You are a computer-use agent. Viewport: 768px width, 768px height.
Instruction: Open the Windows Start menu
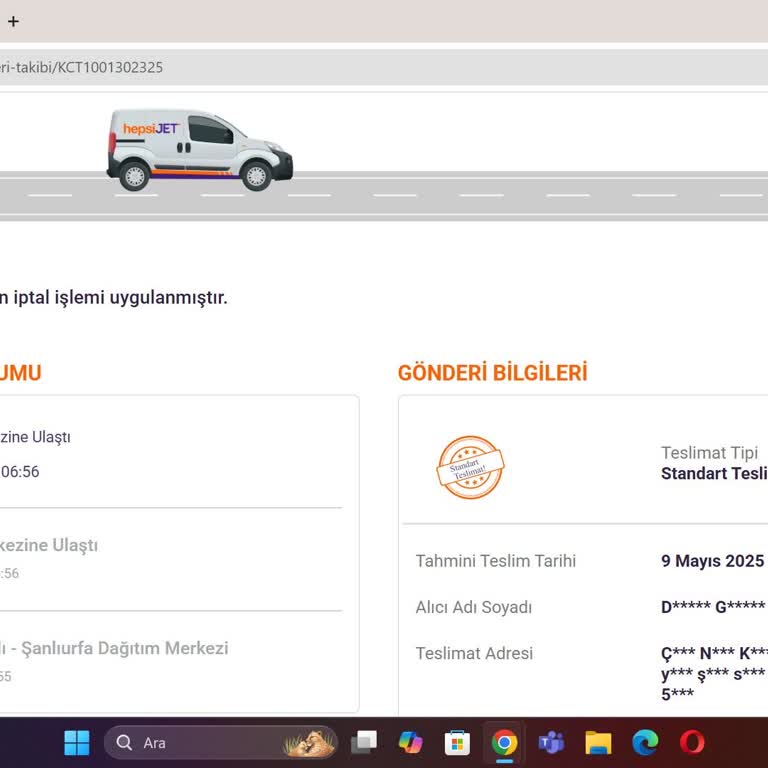(77, 743)
